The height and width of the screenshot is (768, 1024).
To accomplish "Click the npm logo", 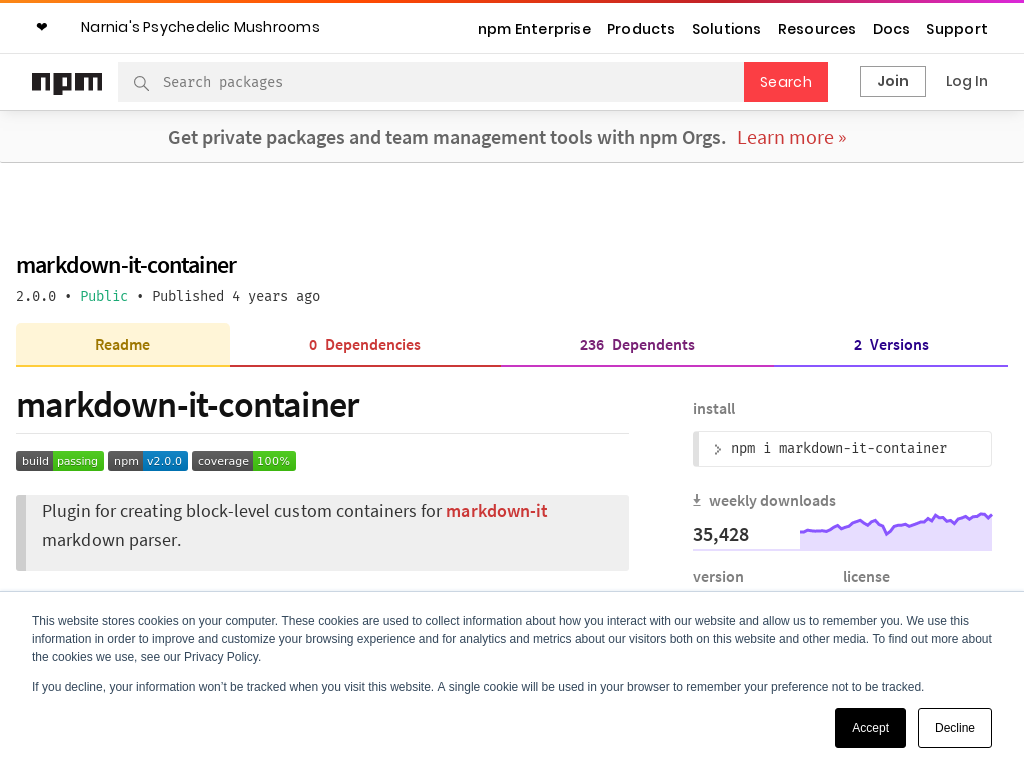I will 67,83.
